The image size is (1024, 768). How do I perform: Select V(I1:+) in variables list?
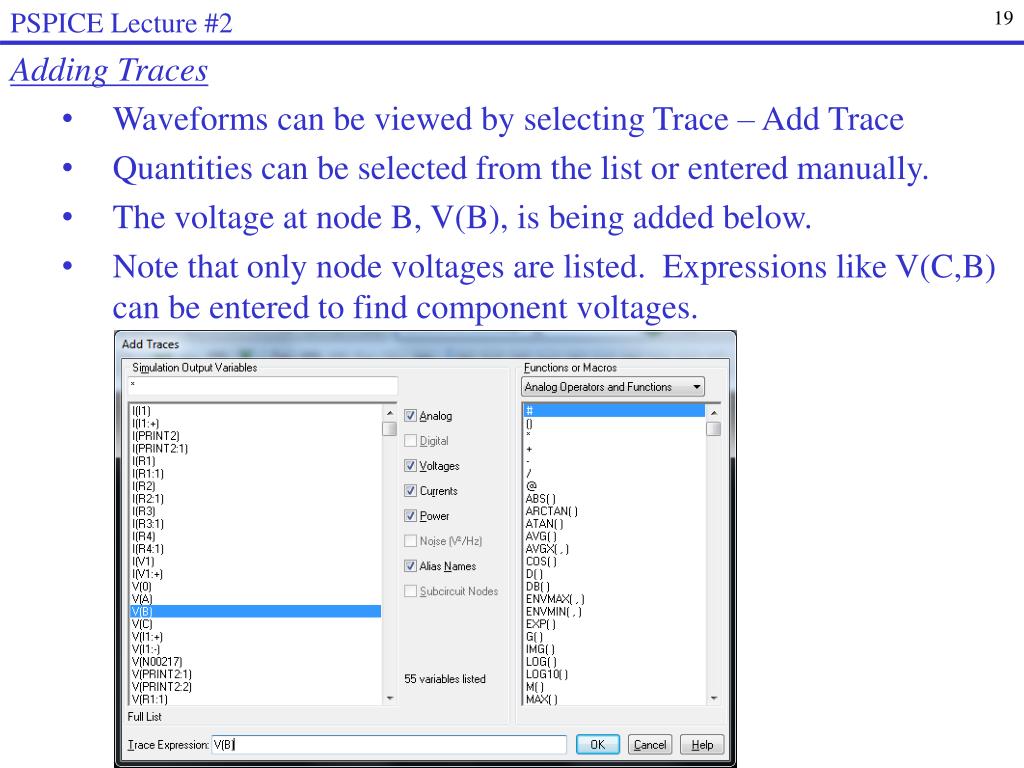pos(147,637)
